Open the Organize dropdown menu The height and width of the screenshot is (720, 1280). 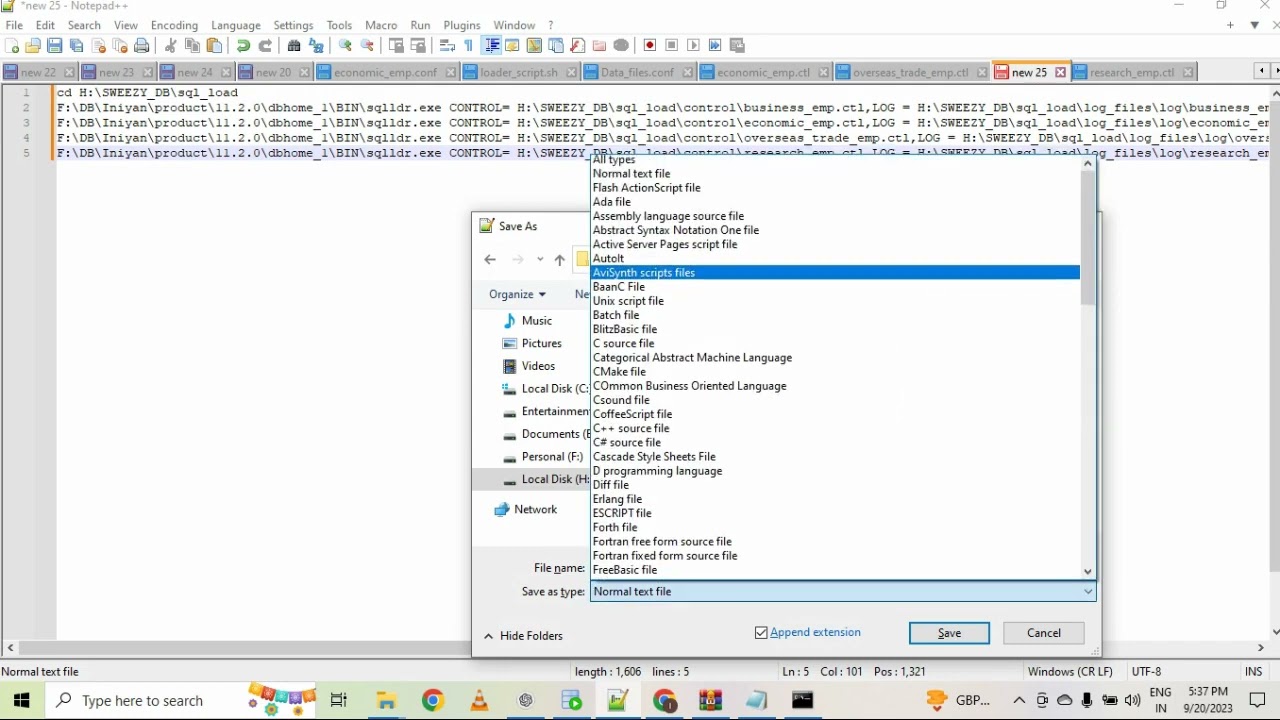pos(517,294)
